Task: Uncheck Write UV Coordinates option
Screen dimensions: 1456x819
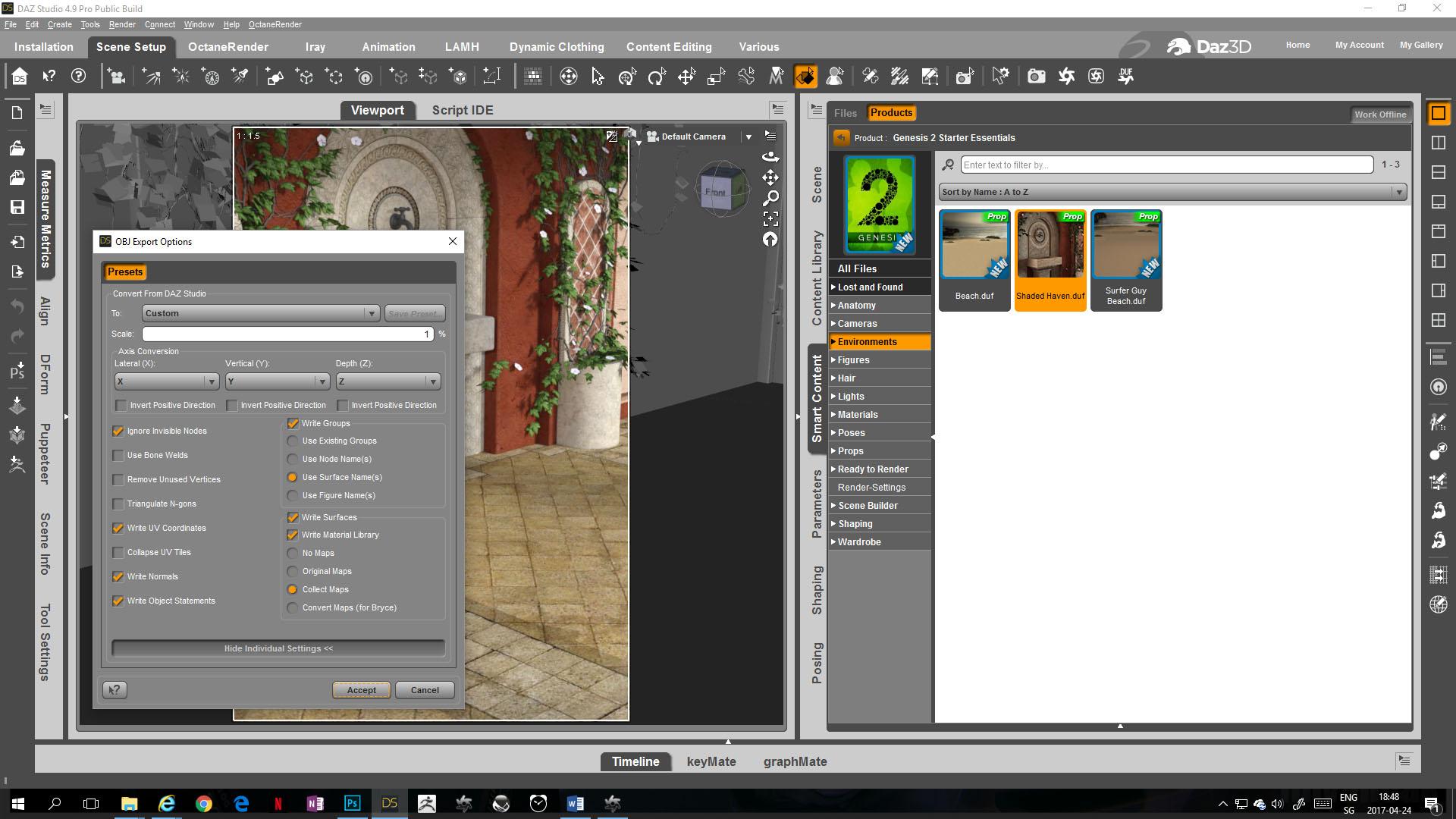Action: (118, 529)
